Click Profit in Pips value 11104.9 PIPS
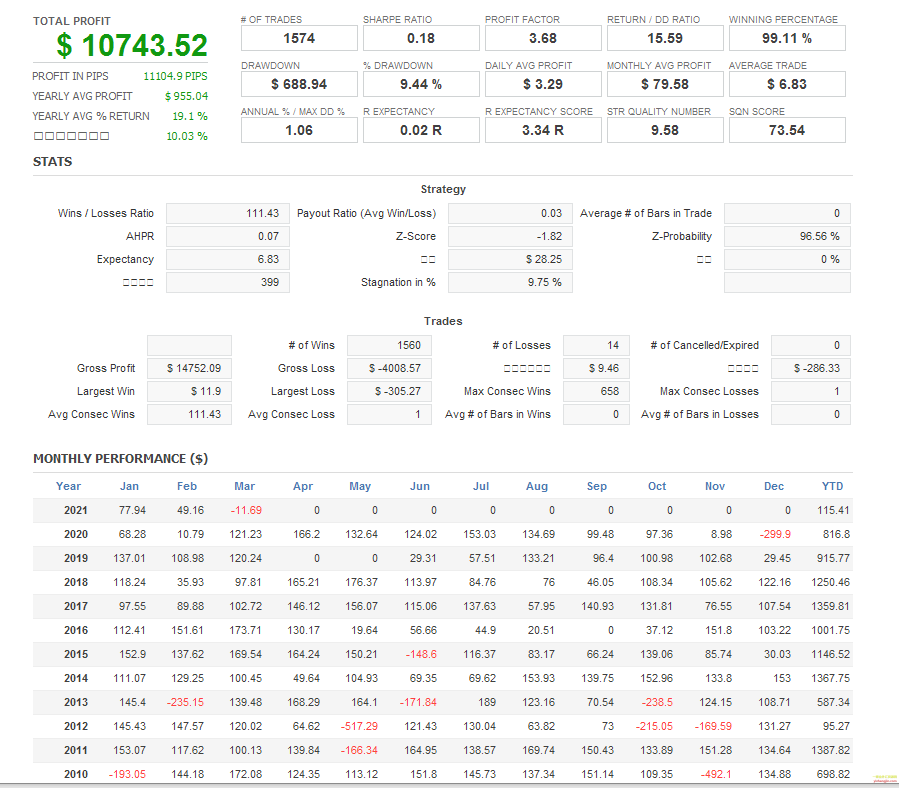Viewport: 899px width, 788px height. pyautogui.click(x=175, y=76)
